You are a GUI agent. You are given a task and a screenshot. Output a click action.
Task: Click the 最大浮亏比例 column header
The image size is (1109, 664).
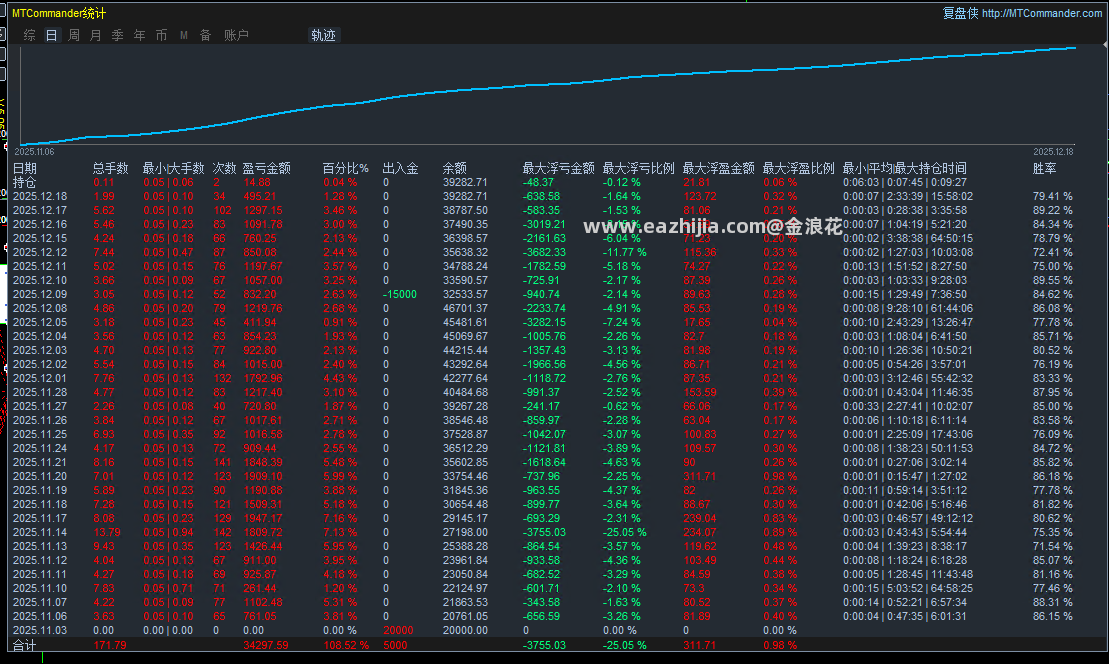click(x=638, y=168)
